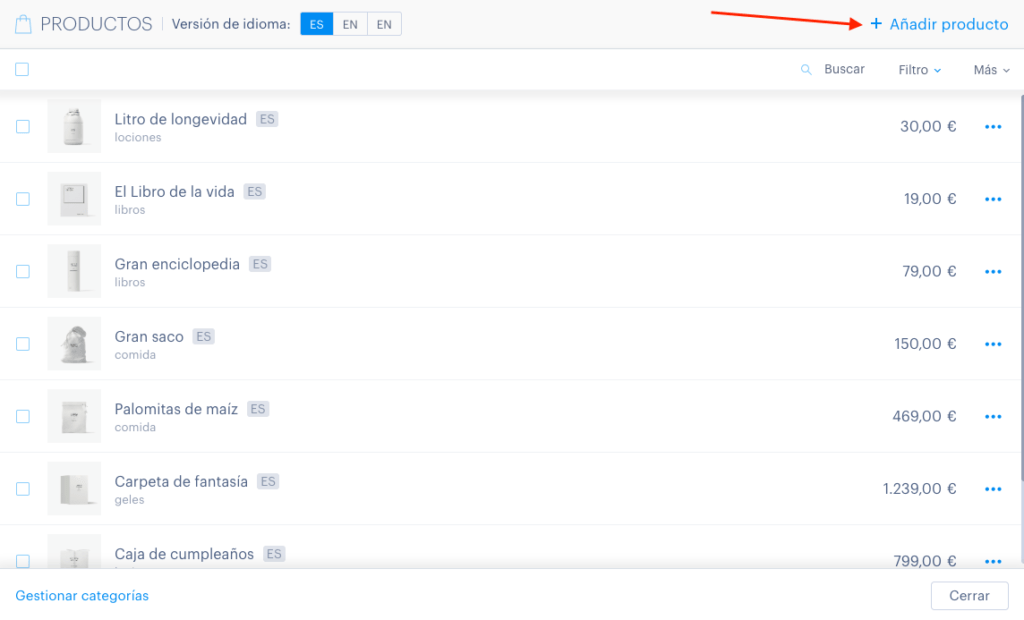The width and height of the screenshot is (1024, 620).
Task: Click Añadir producto
Action: 939,24
